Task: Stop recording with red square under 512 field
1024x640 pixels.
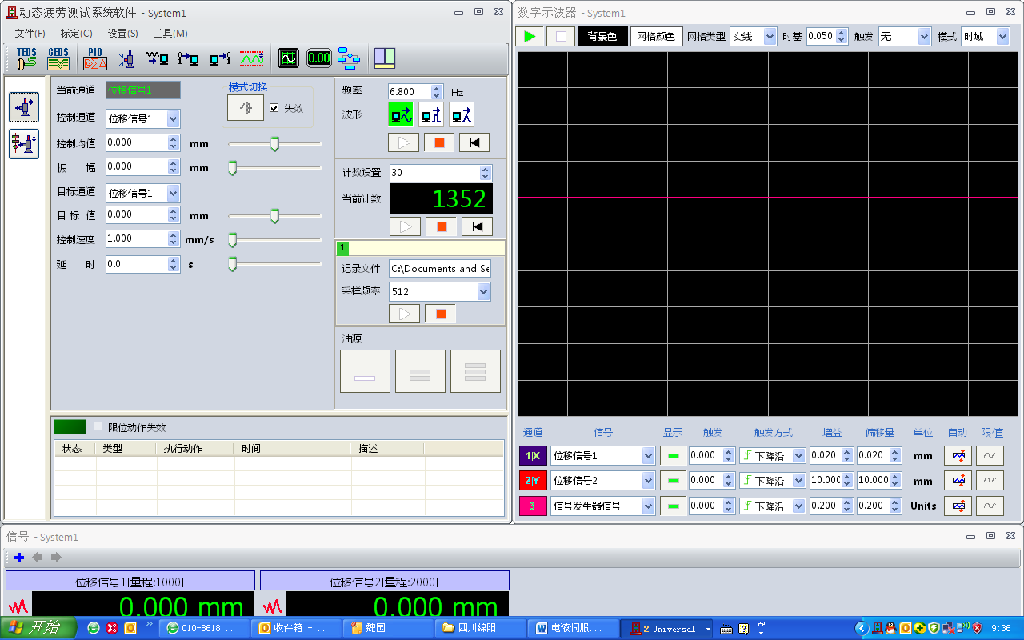Action: 441,314
